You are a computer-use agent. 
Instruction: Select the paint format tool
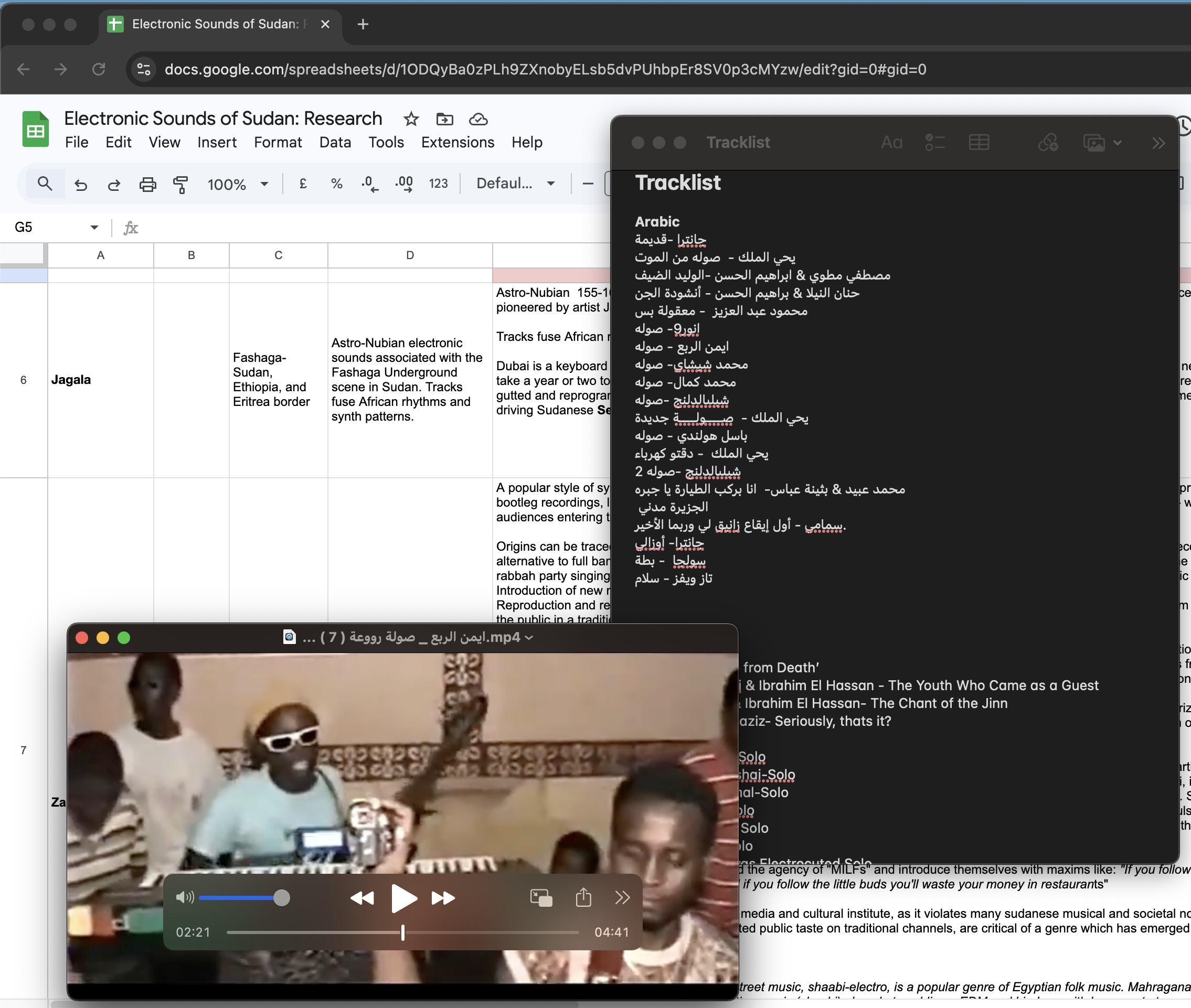point(180,184)
